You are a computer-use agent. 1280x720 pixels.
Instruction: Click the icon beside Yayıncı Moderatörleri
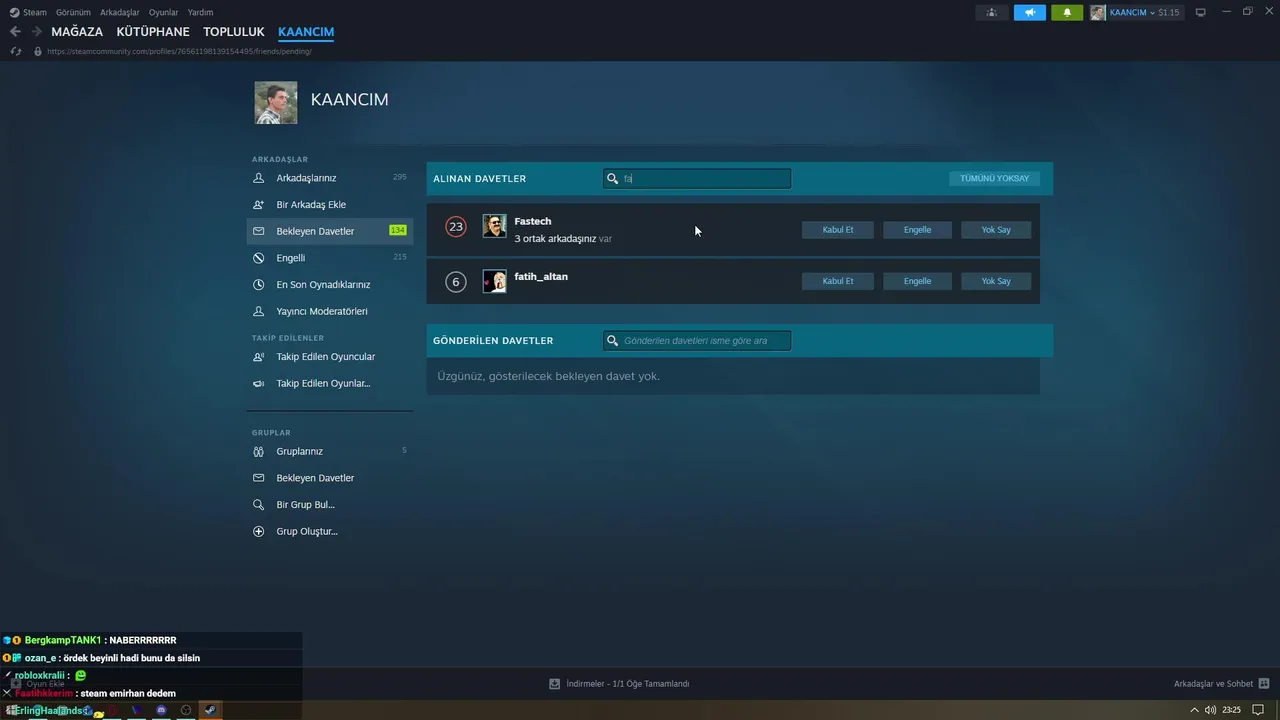pos(259,311)
